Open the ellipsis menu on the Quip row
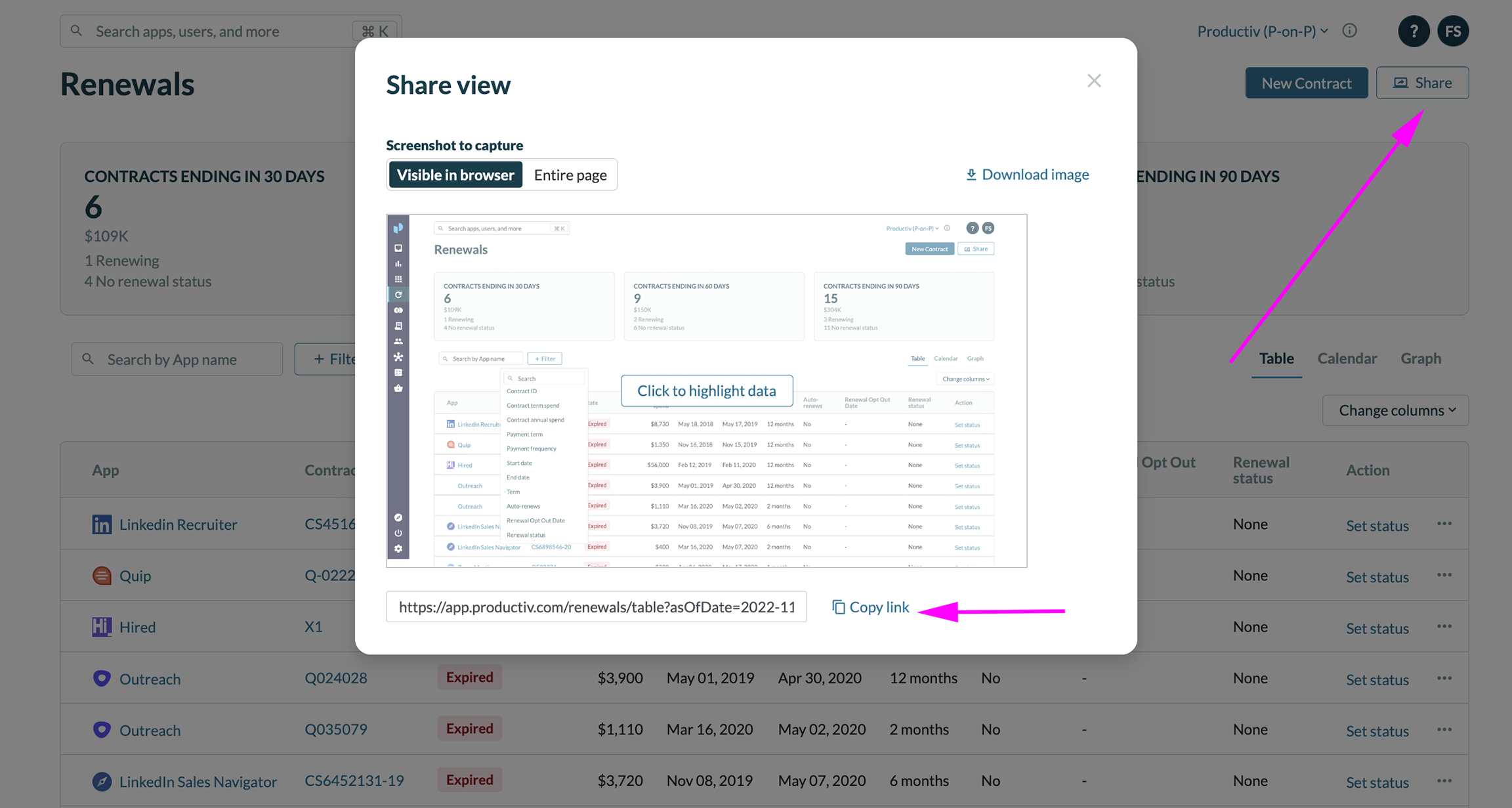The image size is (1512, 808). tap(1444, 574)
